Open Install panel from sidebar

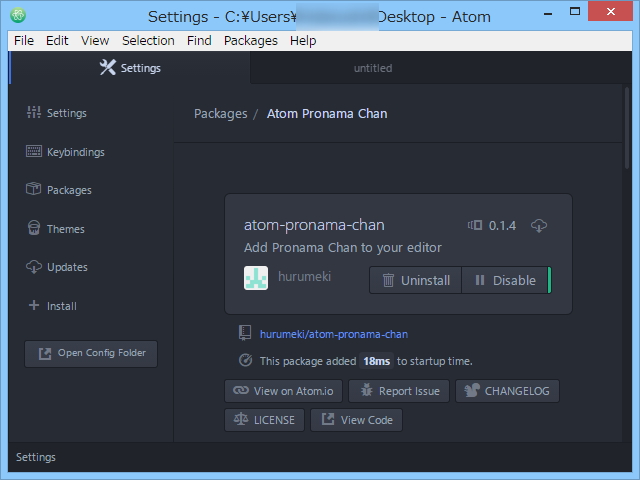tap(61, 306)
